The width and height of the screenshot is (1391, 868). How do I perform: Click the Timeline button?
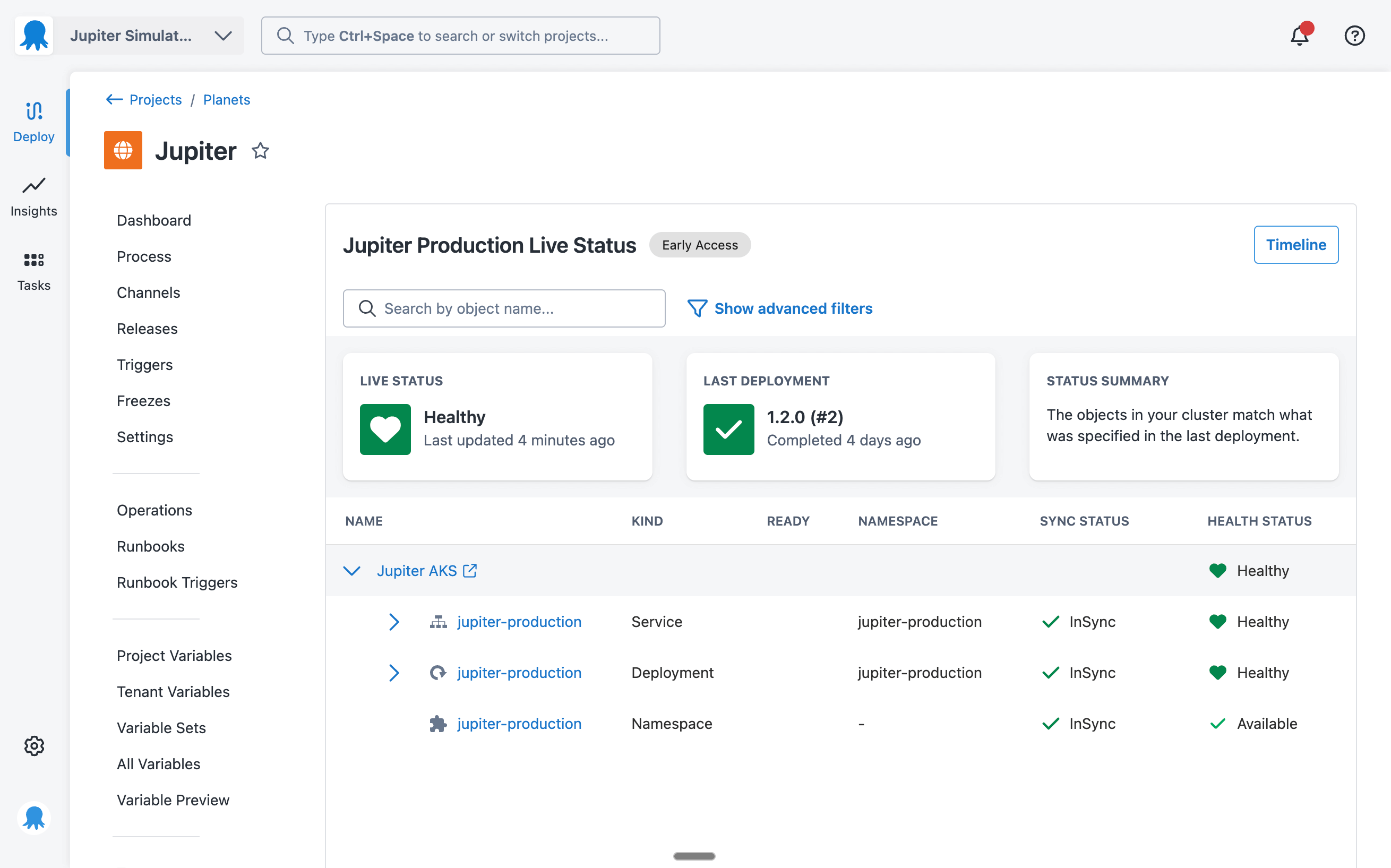click(1295, 245)
